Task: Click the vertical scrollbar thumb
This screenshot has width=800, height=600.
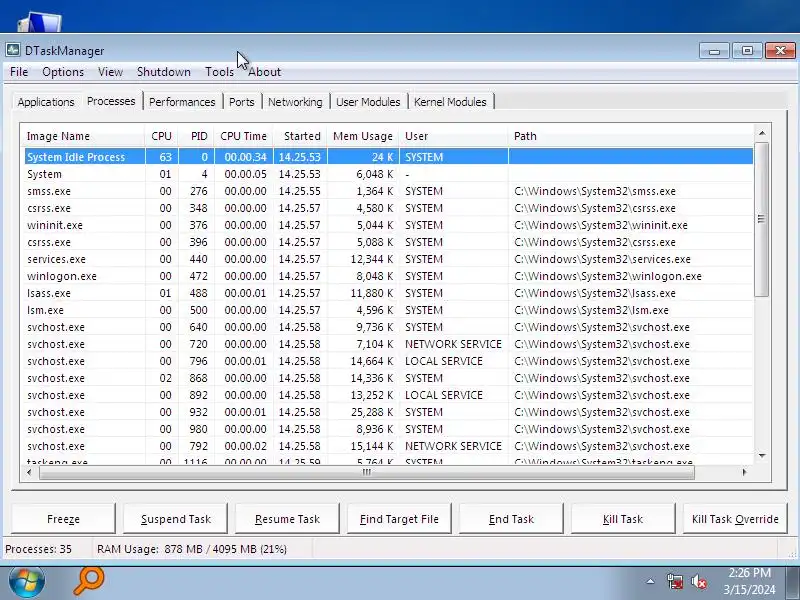Action: (x=762, y=219)
